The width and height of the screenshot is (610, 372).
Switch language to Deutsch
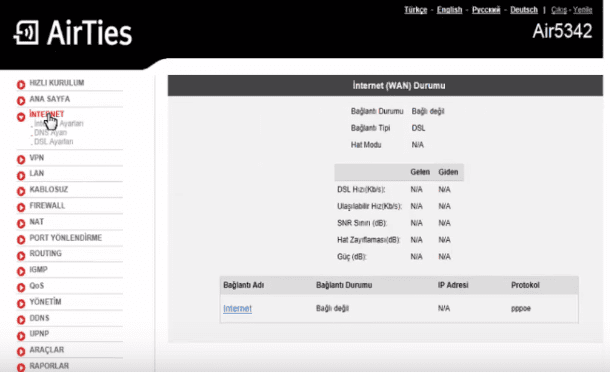coord(524,10)
